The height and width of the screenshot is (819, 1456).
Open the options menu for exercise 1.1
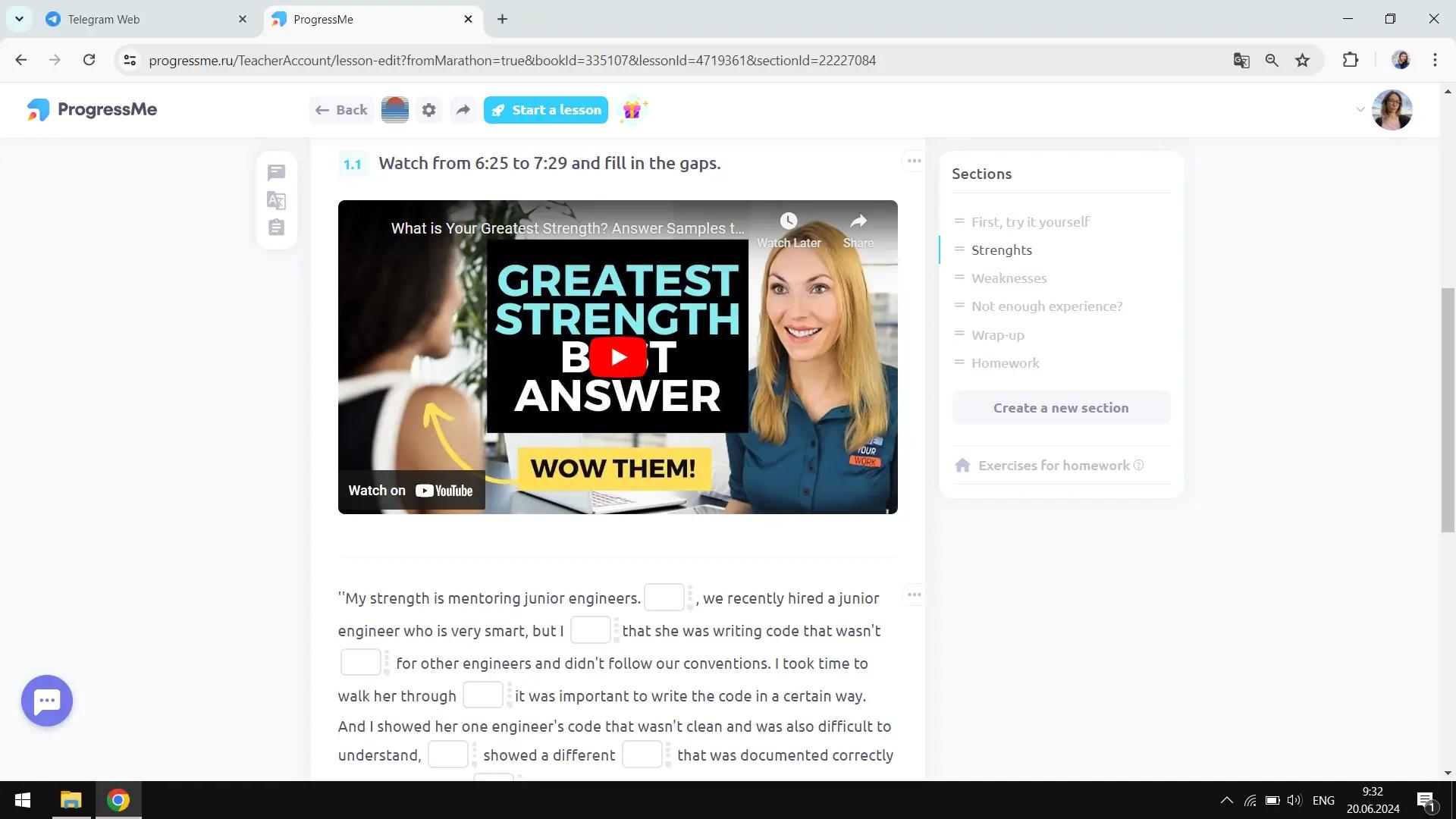click(914, 161)
